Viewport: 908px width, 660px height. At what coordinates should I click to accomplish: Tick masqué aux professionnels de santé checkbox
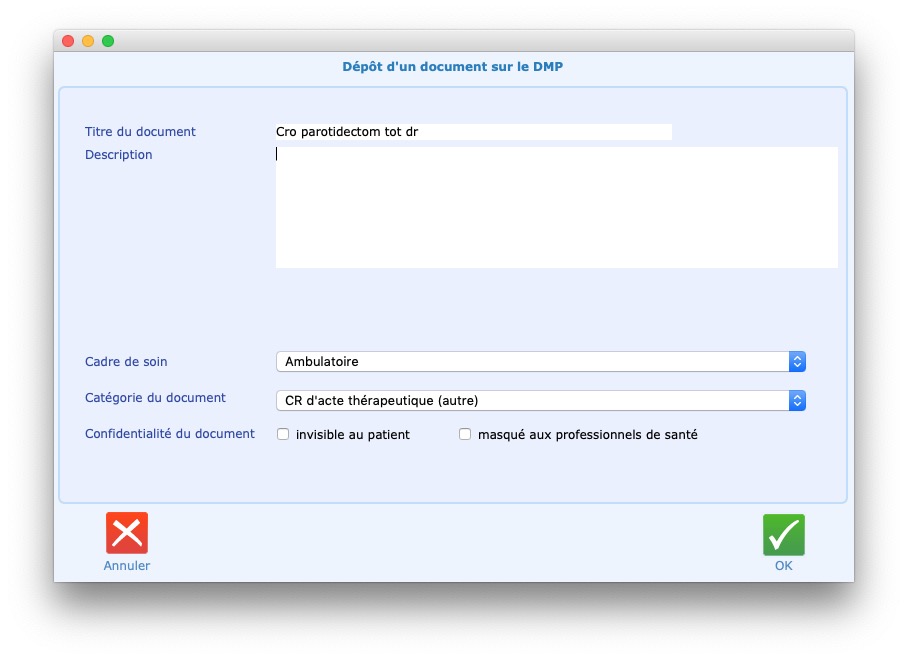point(465,434)
